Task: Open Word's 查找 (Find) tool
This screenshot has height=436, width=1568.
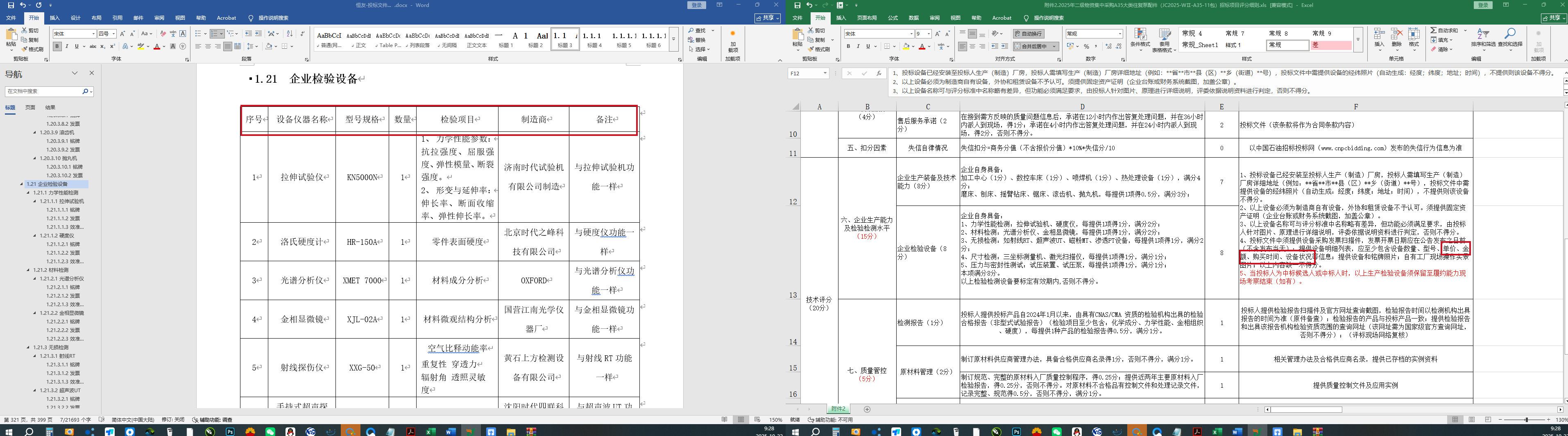Action: [x=697, y=30]
